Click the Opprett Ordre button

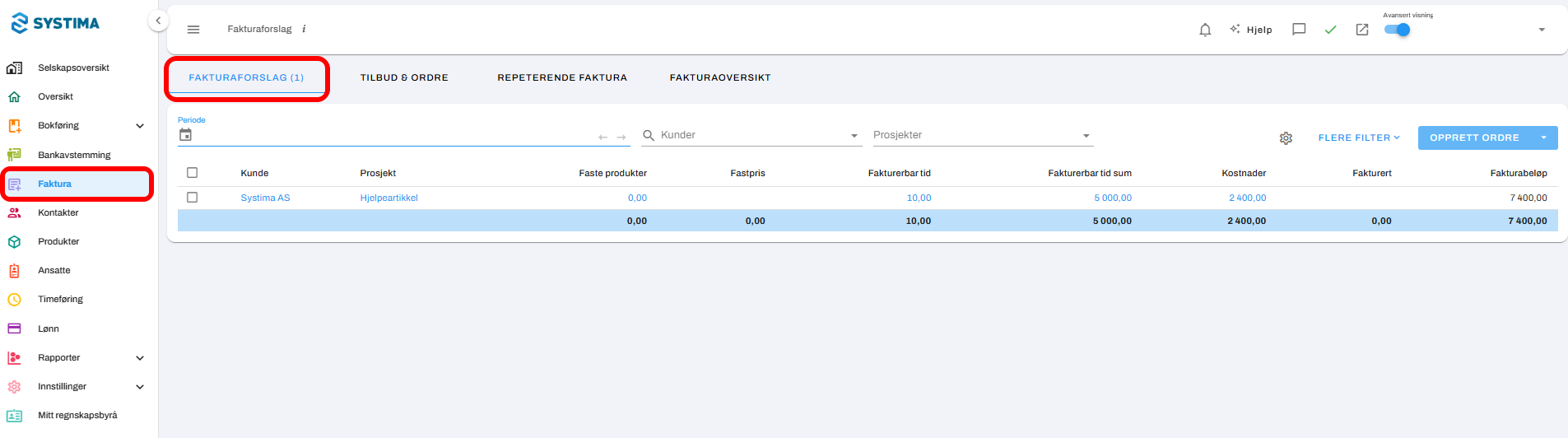click(1474, 137)
